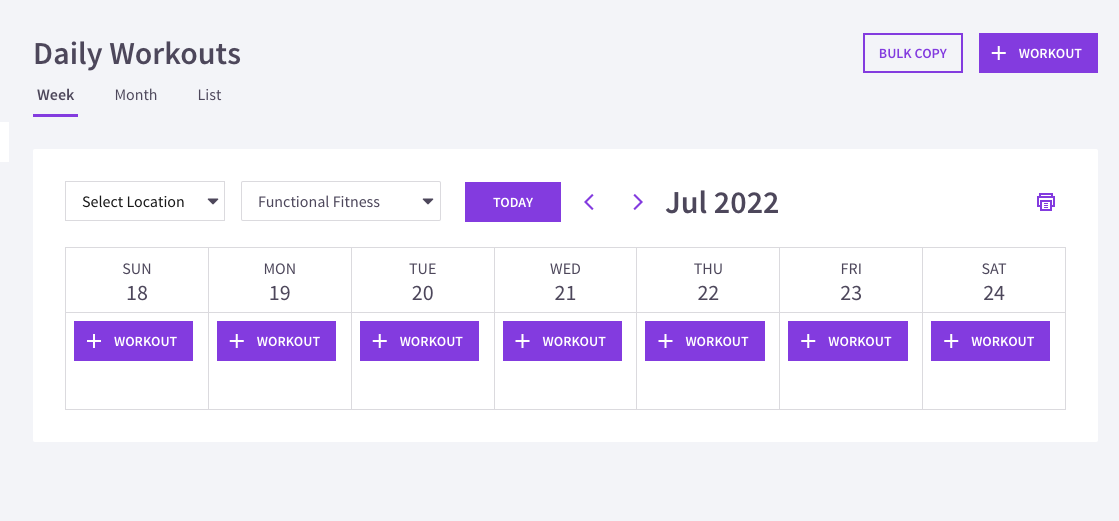Image resolution: width=1119 pixels, height=521 pixels.
Task: Click the print calendar icon
Action: (x=1045, y=202)
